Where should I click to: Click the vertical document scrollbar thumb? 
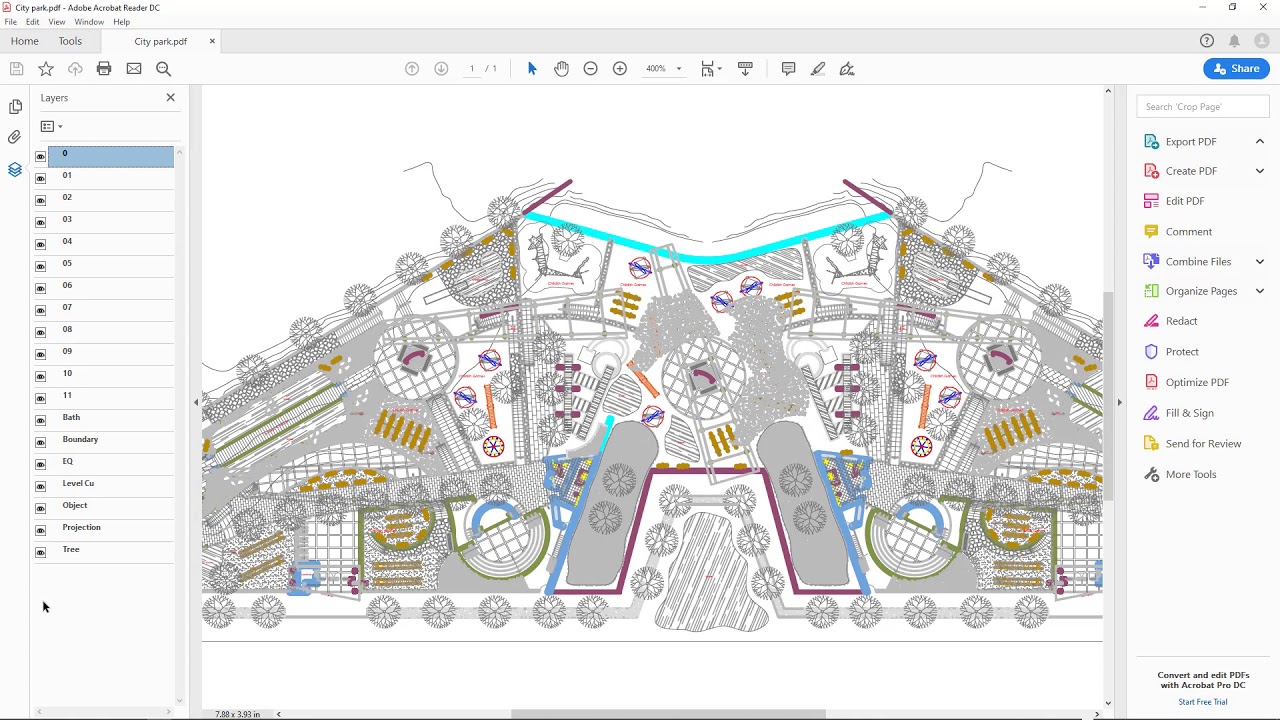coord(1107,396)
